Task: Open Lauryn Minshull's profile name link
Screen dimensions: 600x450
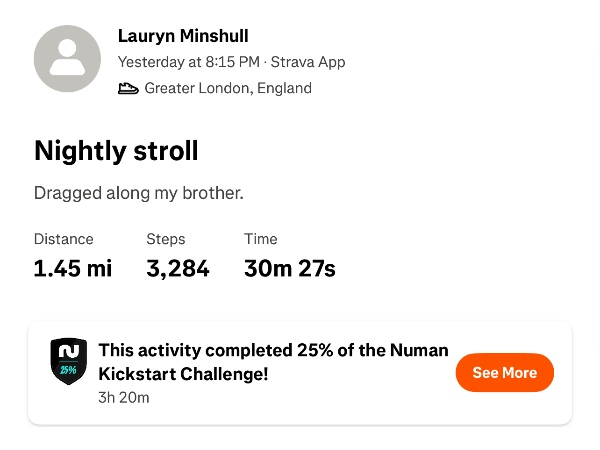Action: click(x=183, y=36)
